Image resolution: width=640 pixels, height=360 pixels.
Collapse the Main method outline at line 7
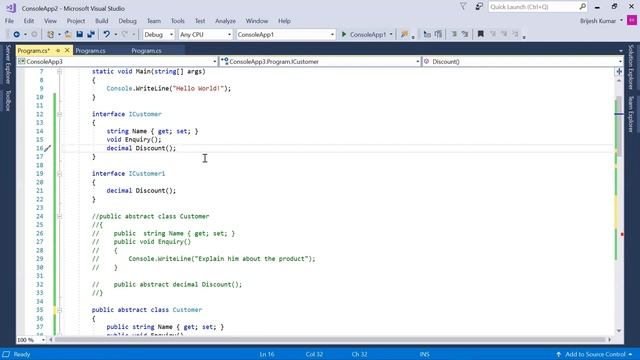[60, 71]
